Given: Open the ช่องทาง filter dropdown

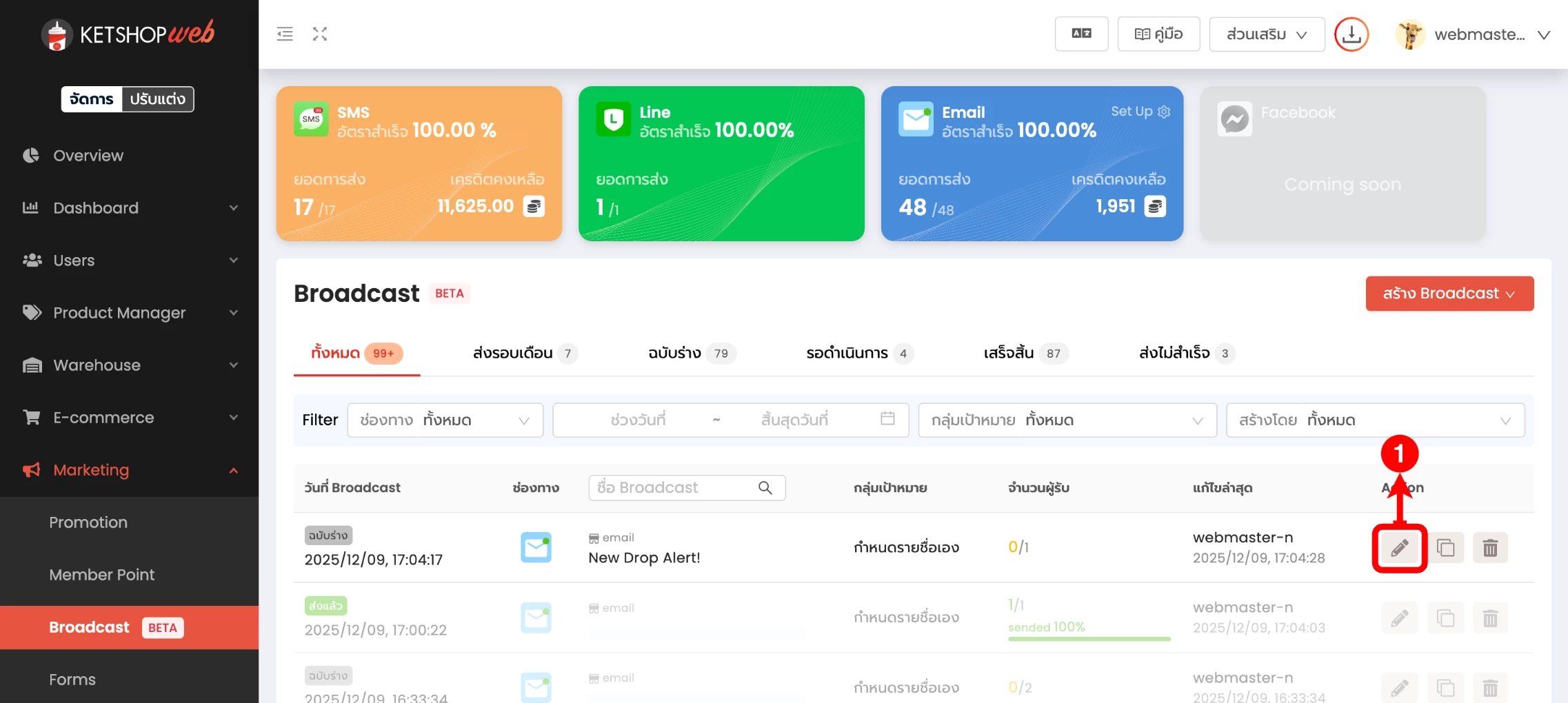Looking at the screenshot, I should [x=445, y=420].
